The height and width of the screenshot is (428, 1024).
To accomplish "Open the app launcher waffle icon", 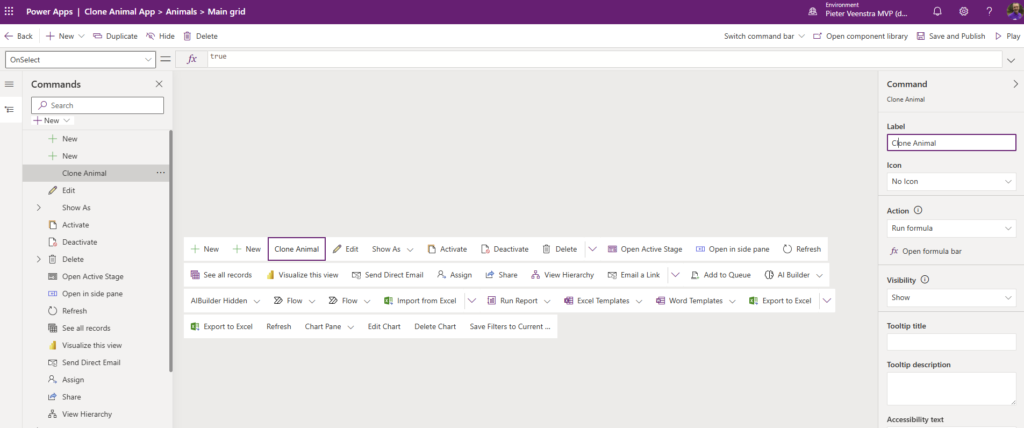I will [x=9, y=11].
